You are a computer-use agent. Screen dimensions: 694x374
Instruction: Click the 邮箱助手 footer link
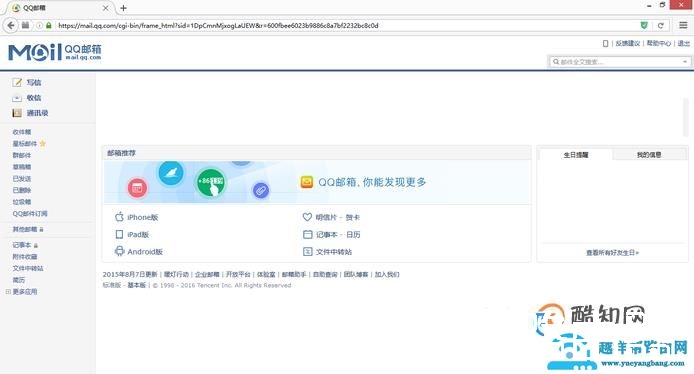[x=294, y=274]
